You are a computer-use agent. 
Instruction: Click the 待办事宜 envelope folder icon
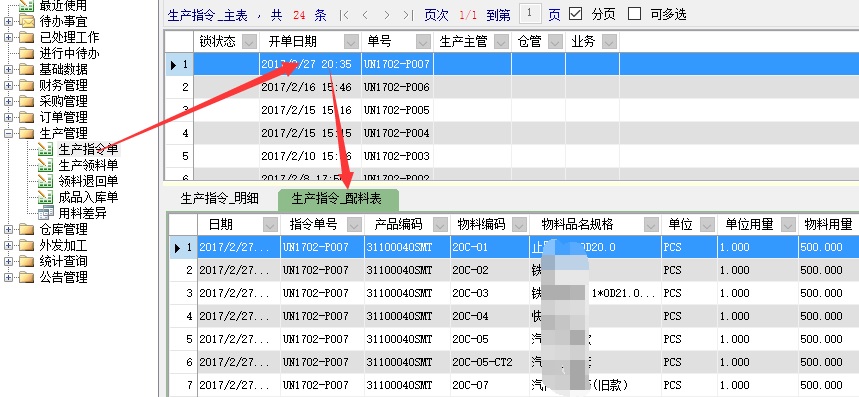coord(26,22)
